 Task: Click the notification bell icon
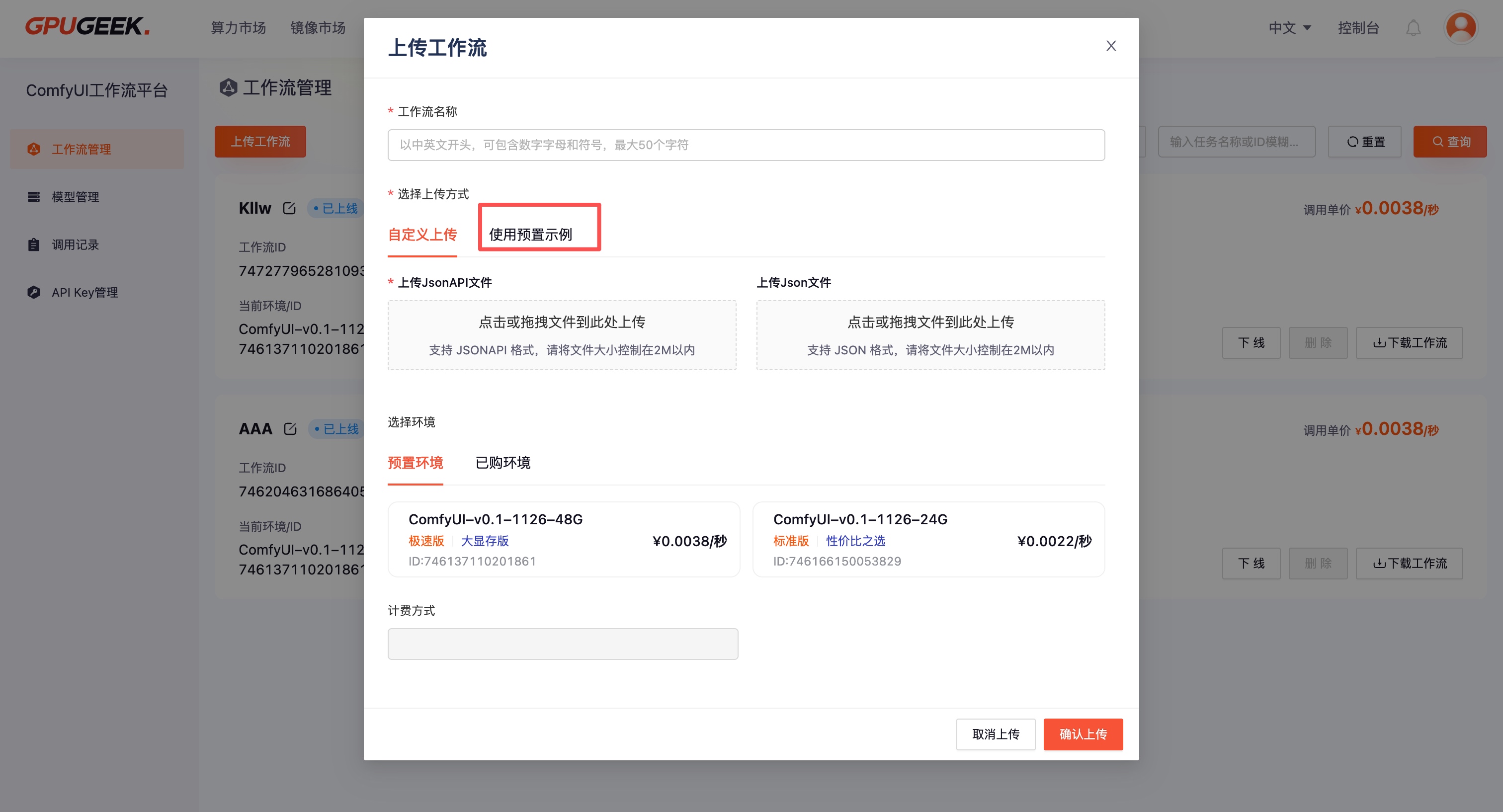tap(1413, 27)
